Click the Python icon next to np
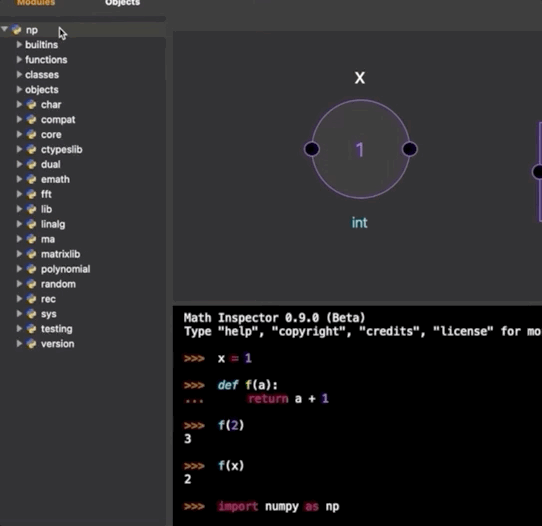 pyautogui.click(x=16, y=30)
